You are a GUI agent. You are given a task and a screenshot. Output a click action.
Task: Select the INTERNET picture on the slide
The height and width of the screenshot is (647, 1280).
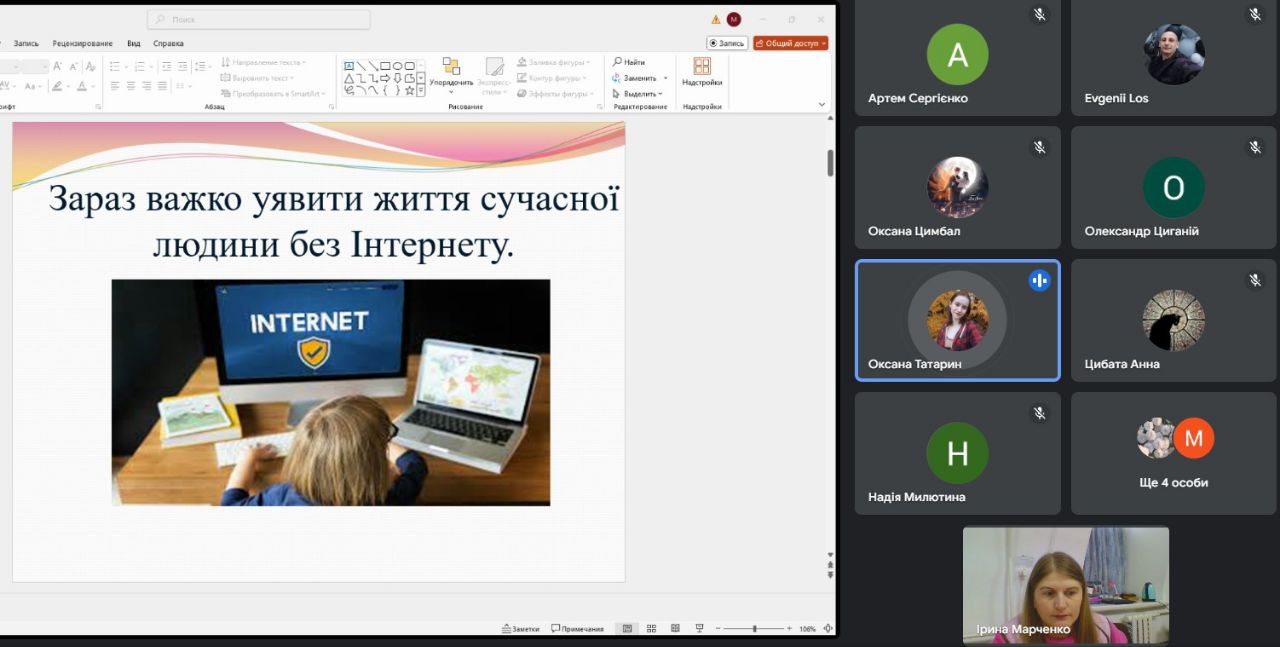click(x=330, y=392)
